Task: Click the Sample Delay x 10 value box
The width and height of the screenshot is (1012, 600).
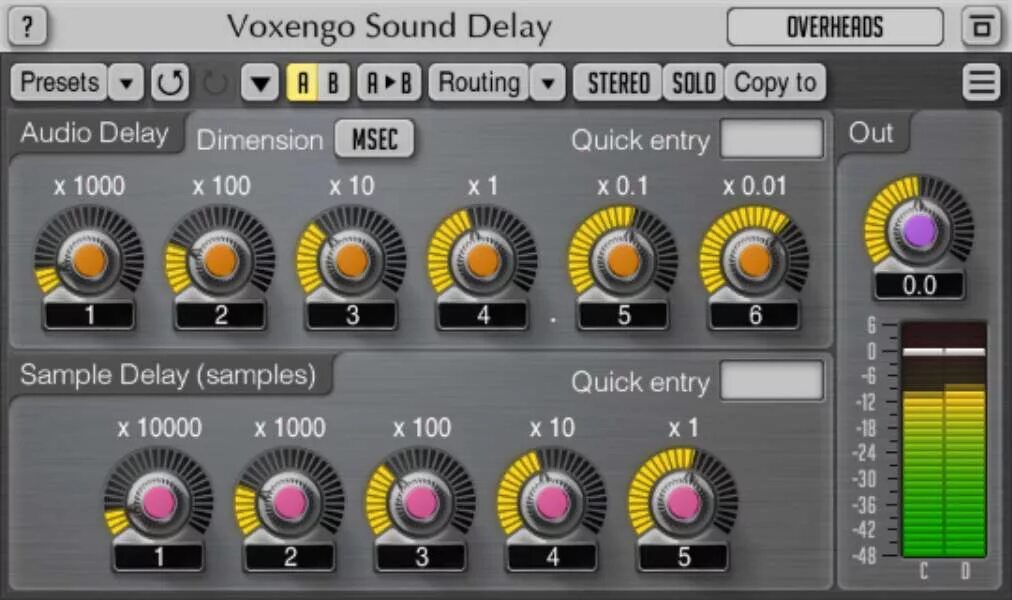Action: (552, 557)
